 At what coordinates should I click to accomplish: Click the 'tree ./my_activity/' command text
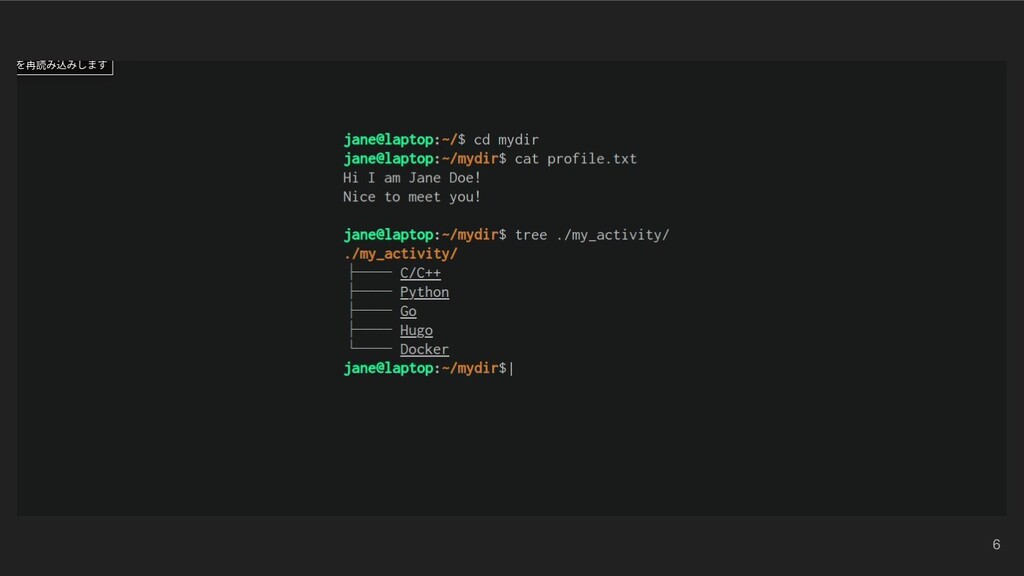coord(592,235)
